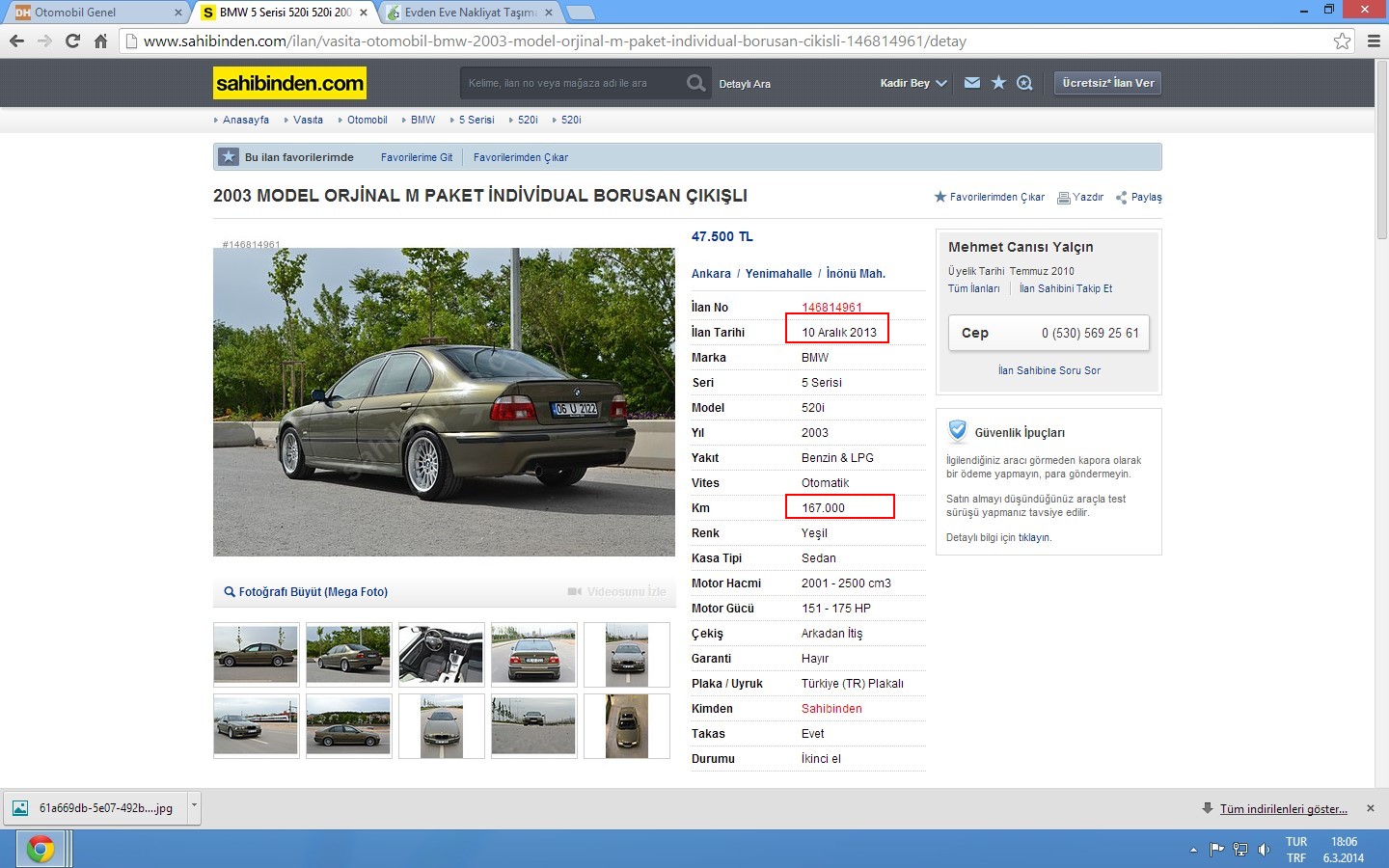
Task: Reload the current page
Action: point(72,41)
